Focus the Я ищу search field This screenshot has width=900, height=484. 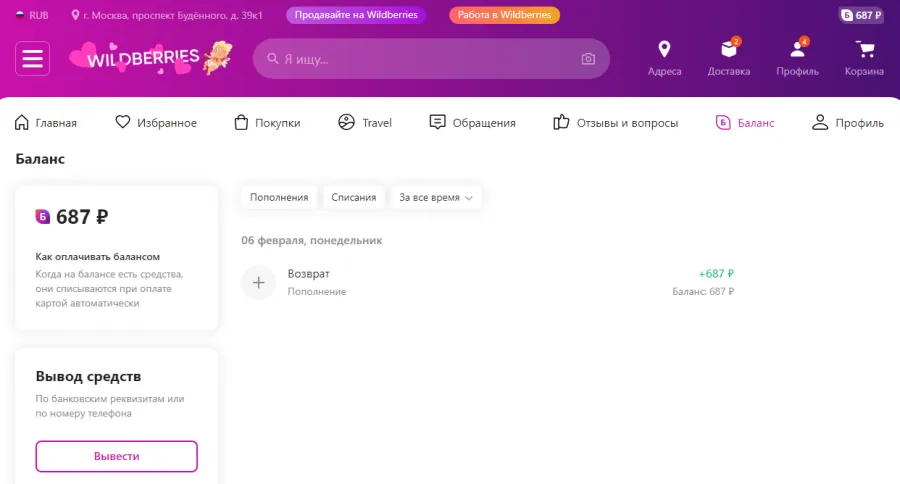click(431, 59)
